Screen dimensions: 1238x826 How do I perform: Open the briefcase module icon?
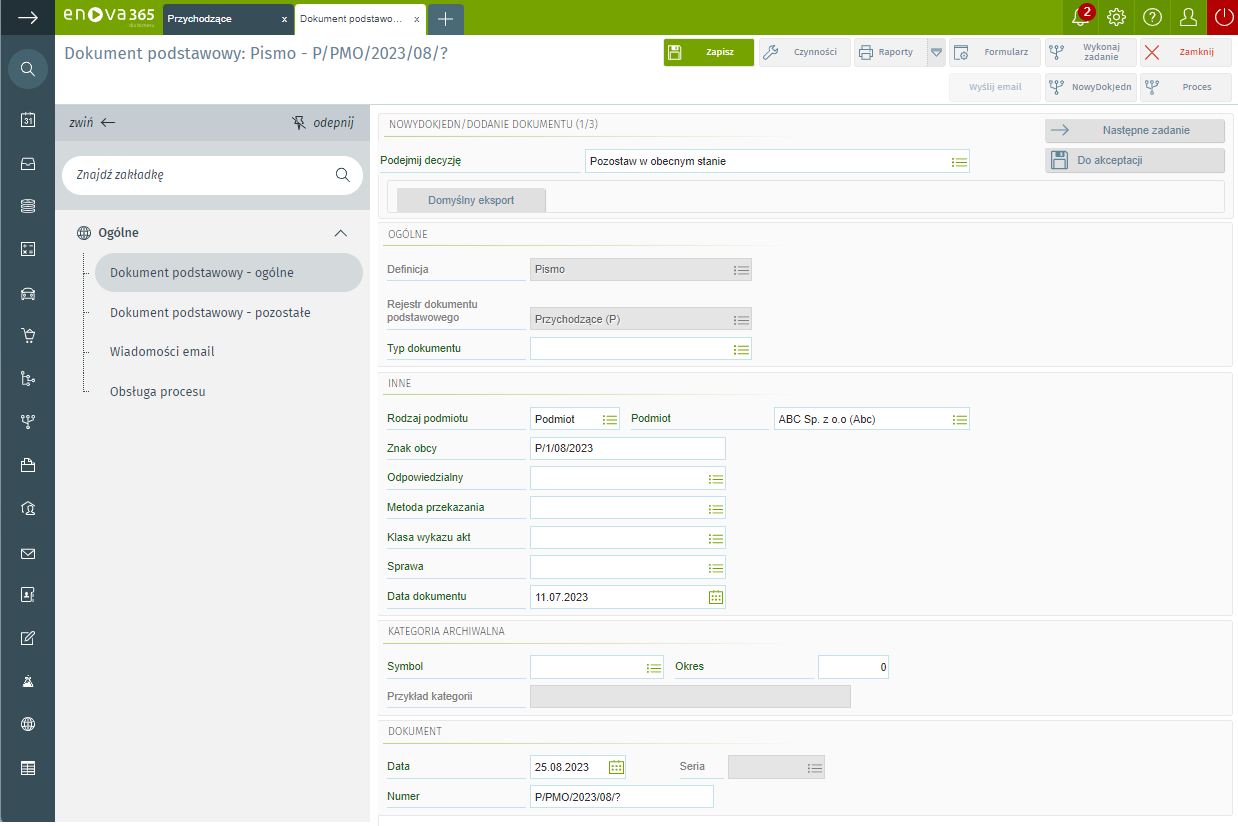click(x=28, y=466)
